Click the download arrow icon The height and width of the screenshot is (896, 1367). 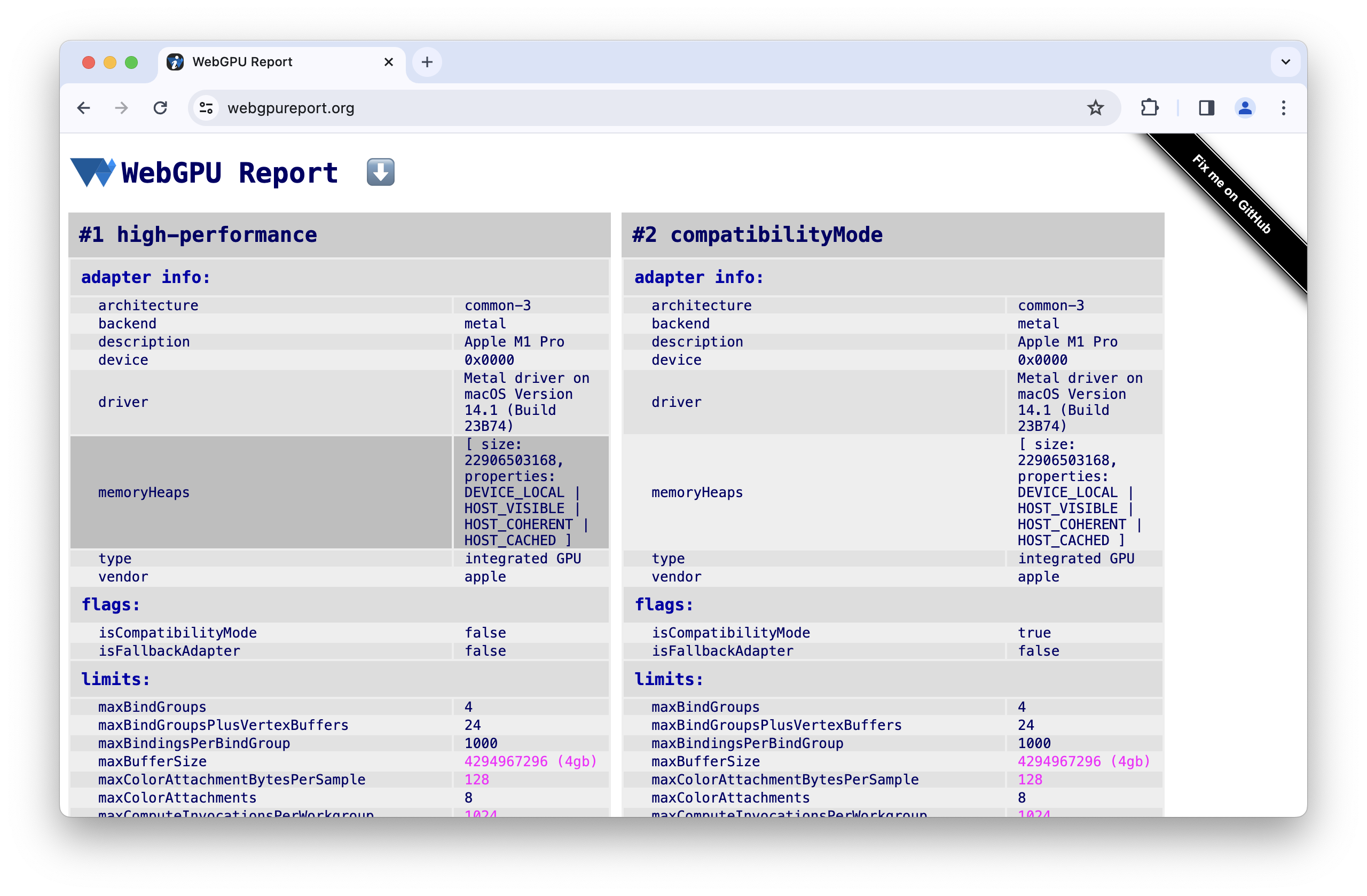point(381,172)
